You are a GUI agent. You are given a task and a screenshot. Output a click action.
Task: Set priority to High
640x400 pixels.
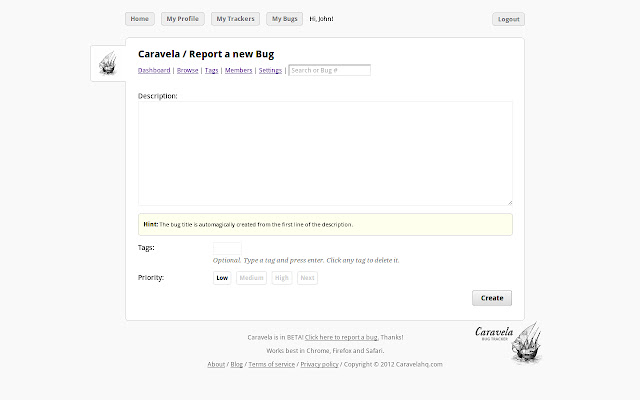pos(282,278)
